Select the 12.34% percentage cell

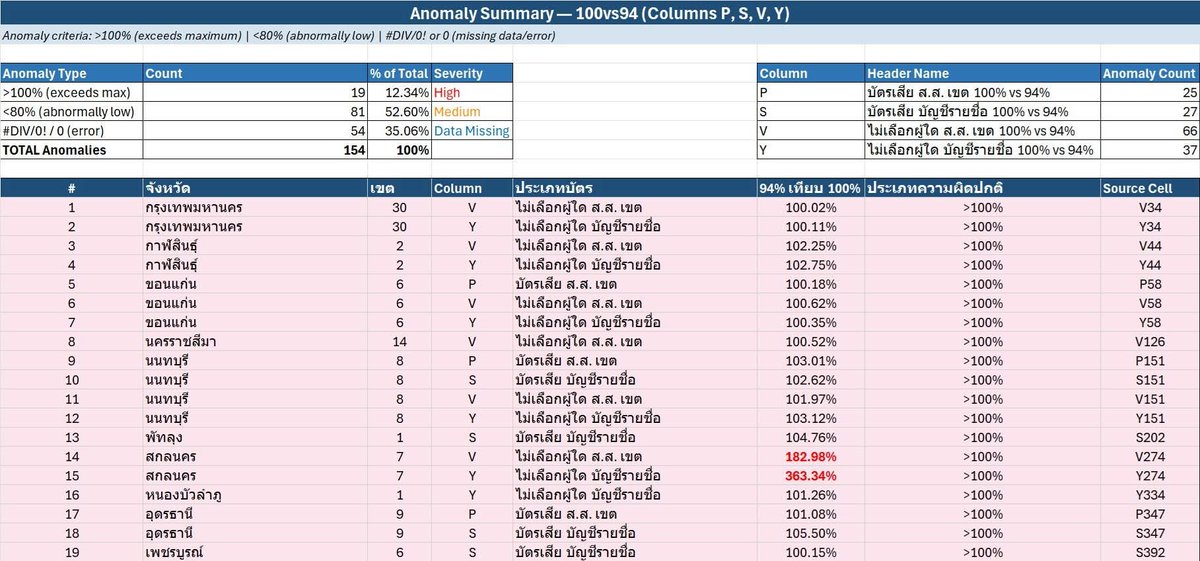400,92
